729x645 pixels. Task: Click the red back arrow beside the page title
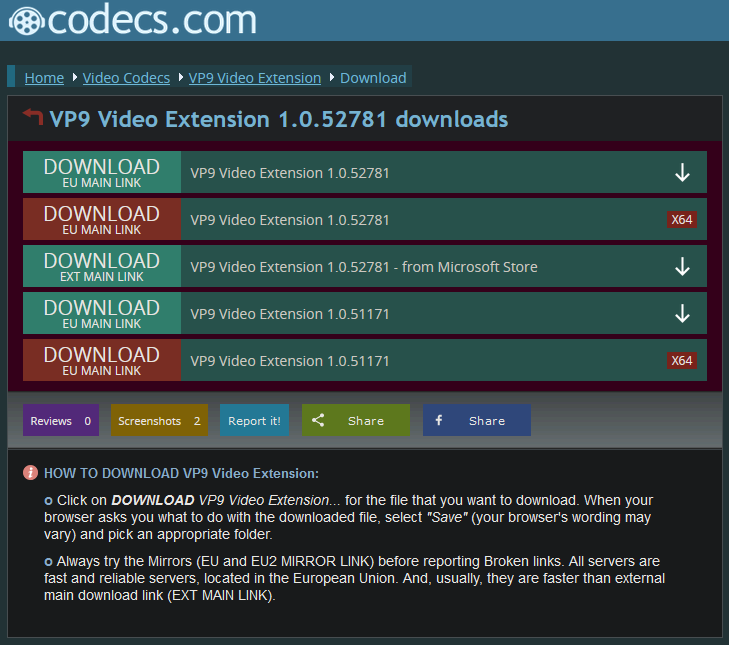pos(33,116)
